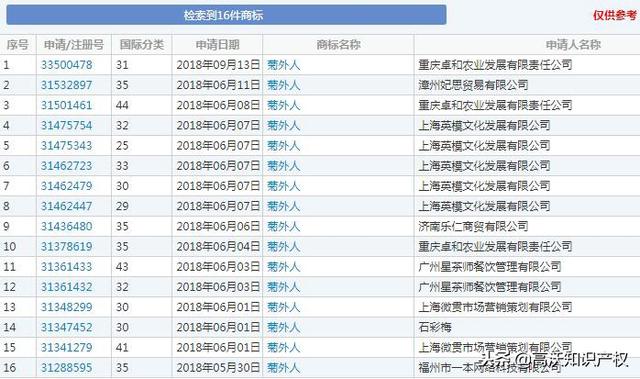Screen dimensions: 640x379
Task: Open registration number 31378619 link
Action: coord(67,246)
